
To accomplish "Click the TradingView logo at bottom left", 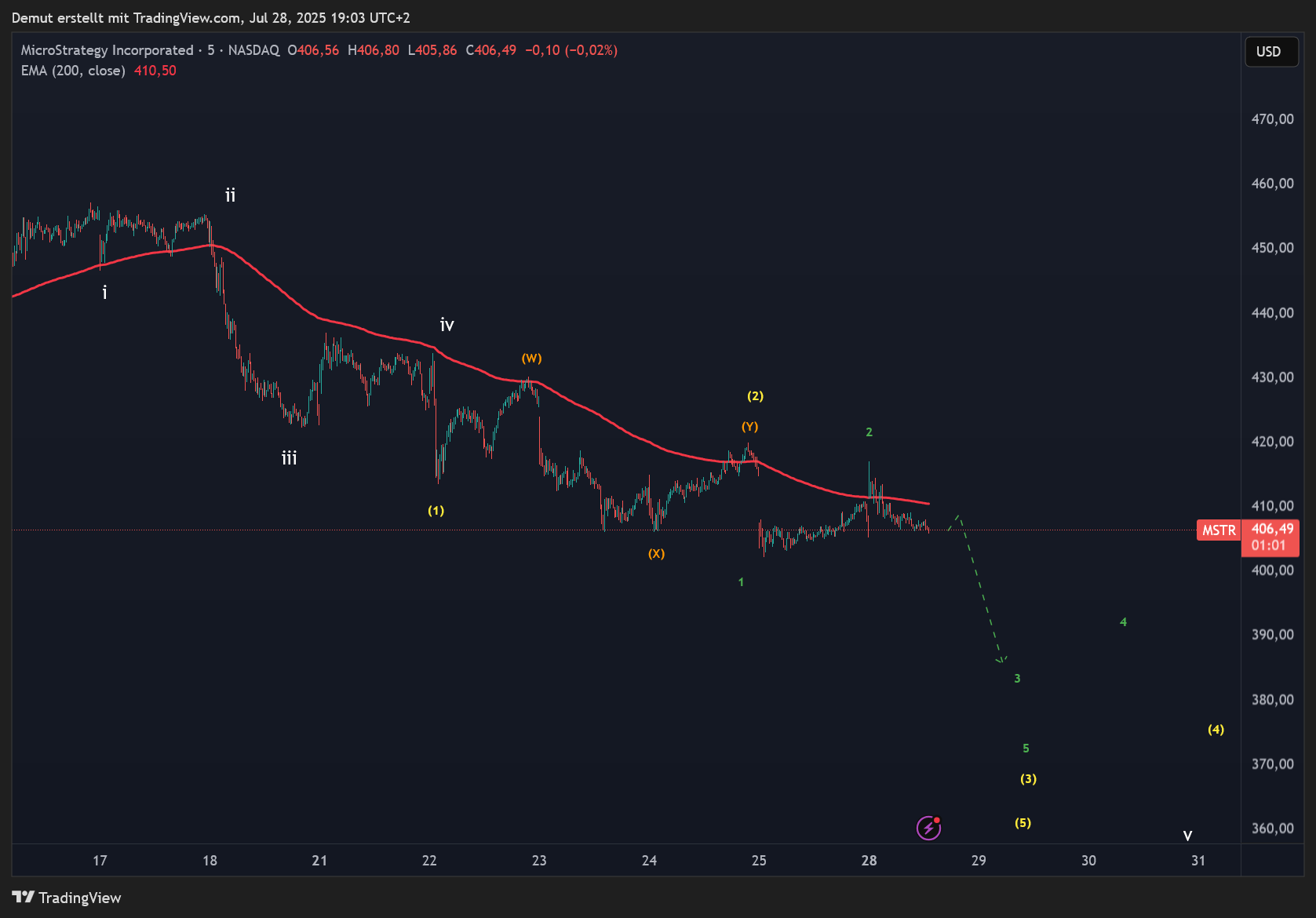I will tap(67, 898).
